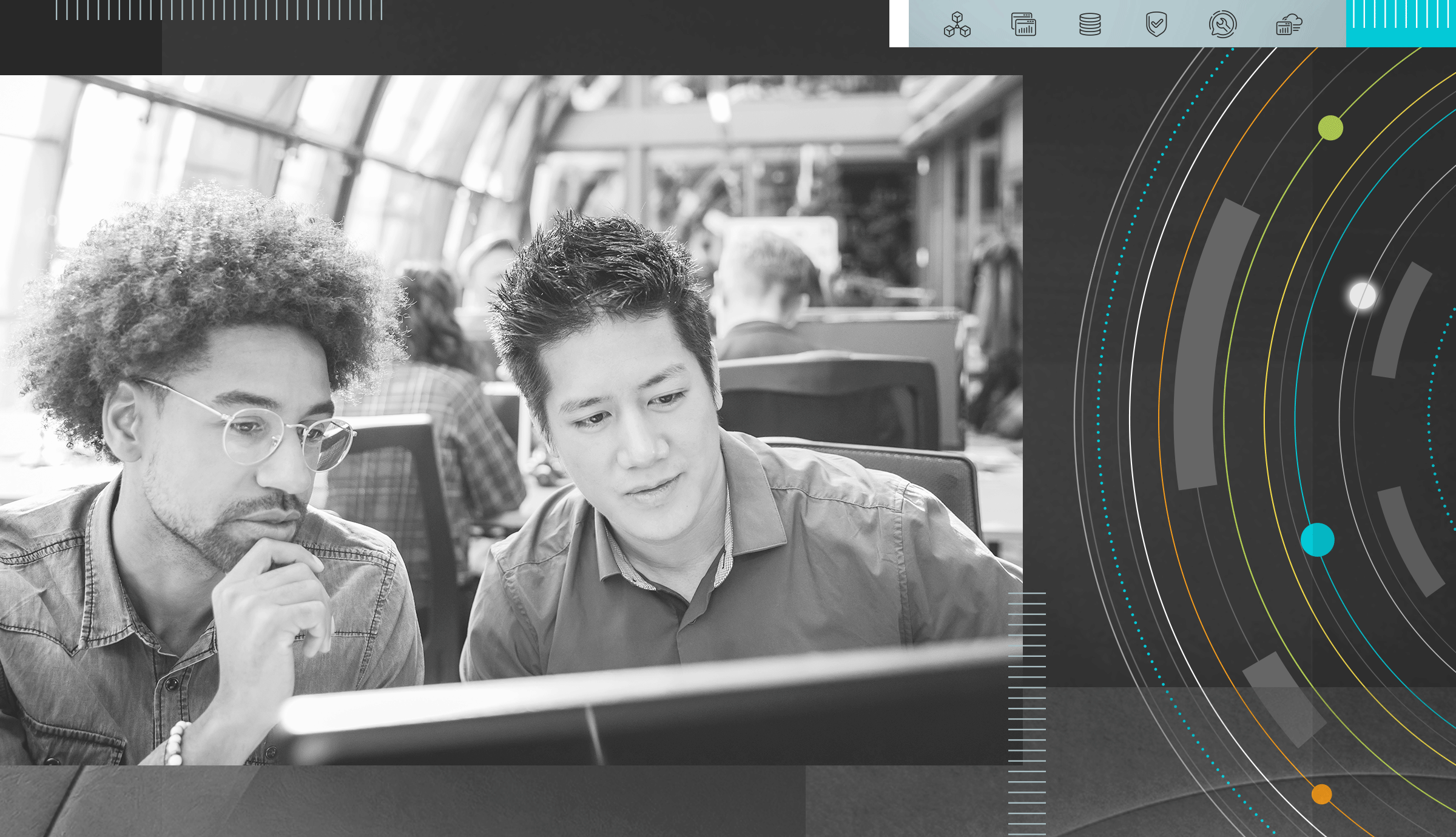Screen dimensions: 1456x837
Task: Open the wrench support bubble icon
Action: click(x=1222, y=25)
